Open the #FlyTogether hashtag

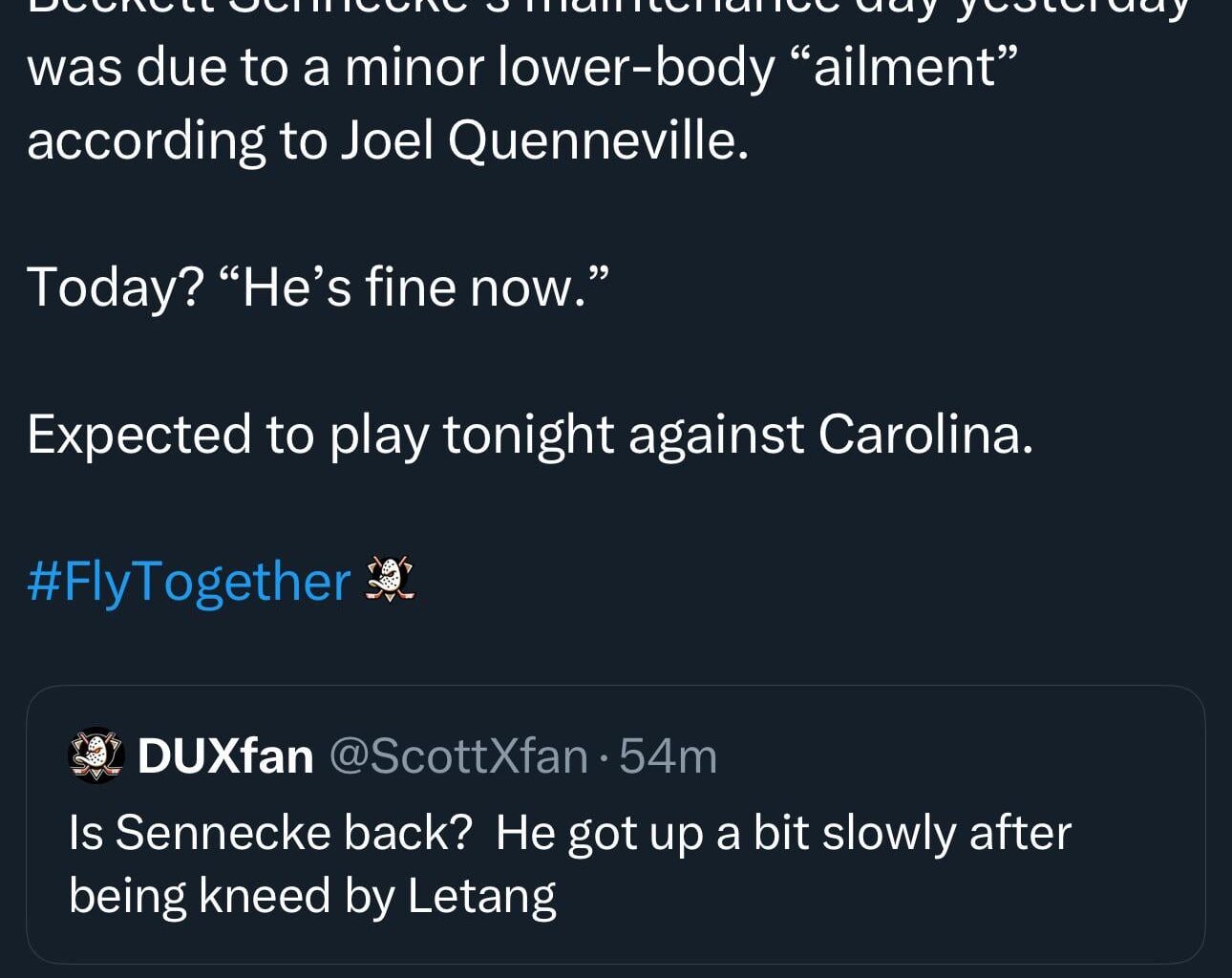(x=188, y=580)
